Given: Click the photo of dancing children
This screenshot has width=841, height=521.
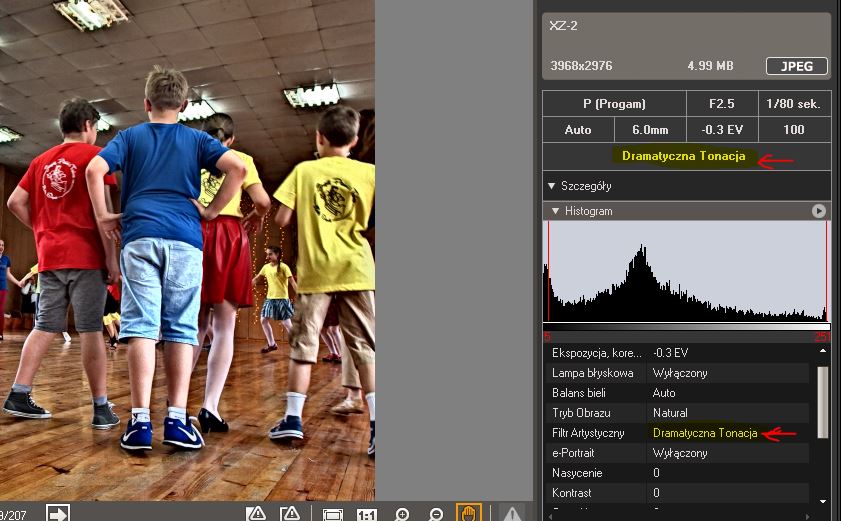Looking at the screenshot, I should point(187,250).
